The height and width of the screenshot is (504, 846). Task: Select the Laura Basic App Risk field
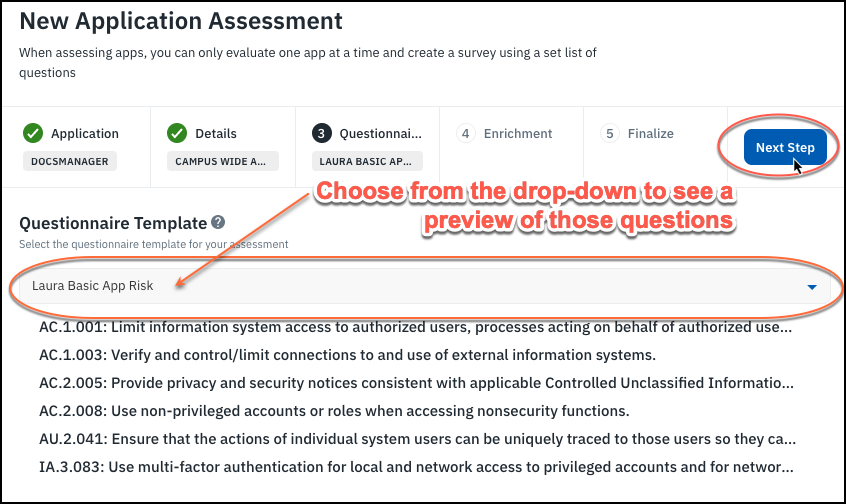click(x=400, y=286)
